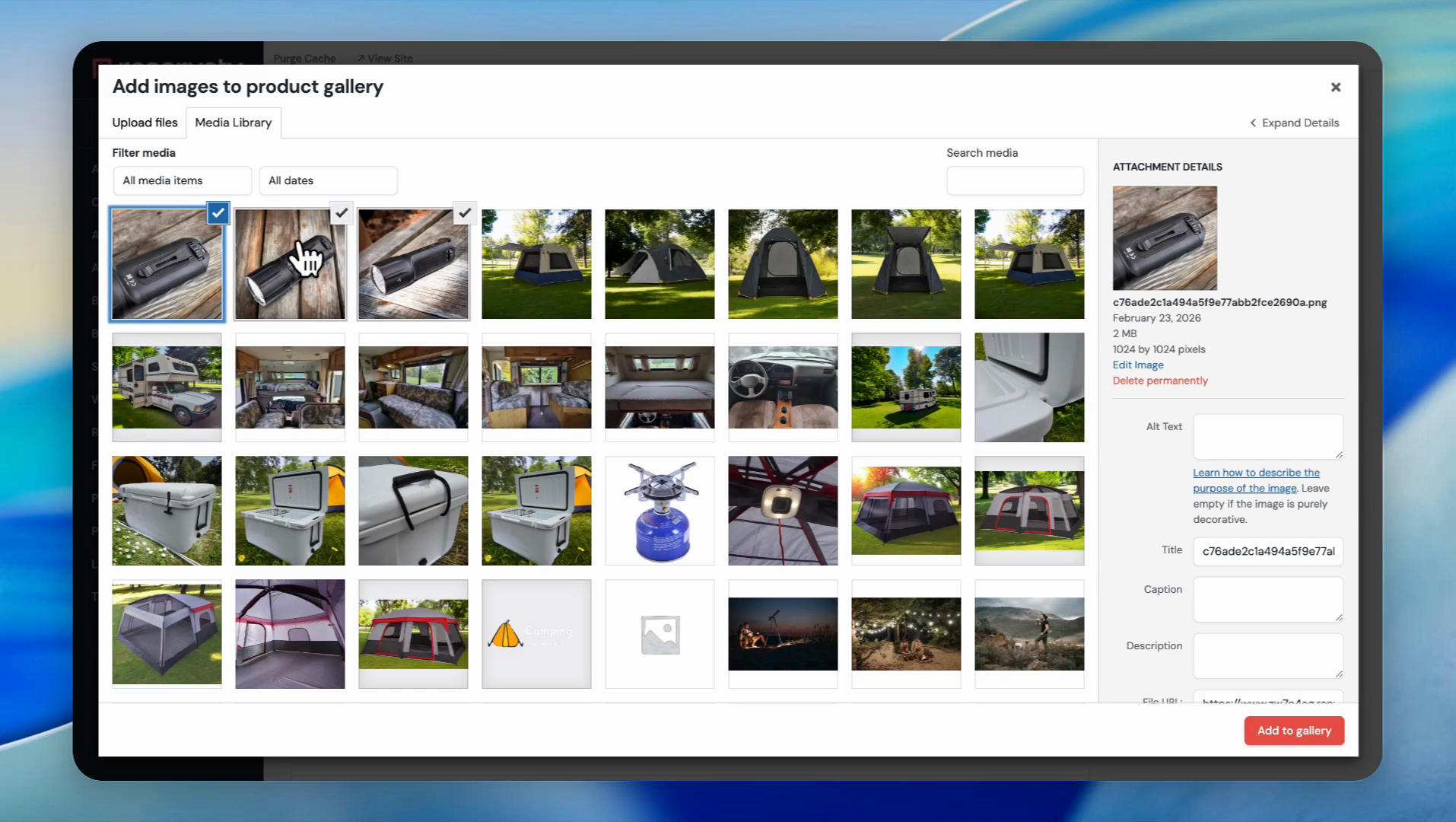The height and width of the screenshot is (822, 1456).
Task: Toggle the third flashlight image checkmark
Action: coord(464,213)
